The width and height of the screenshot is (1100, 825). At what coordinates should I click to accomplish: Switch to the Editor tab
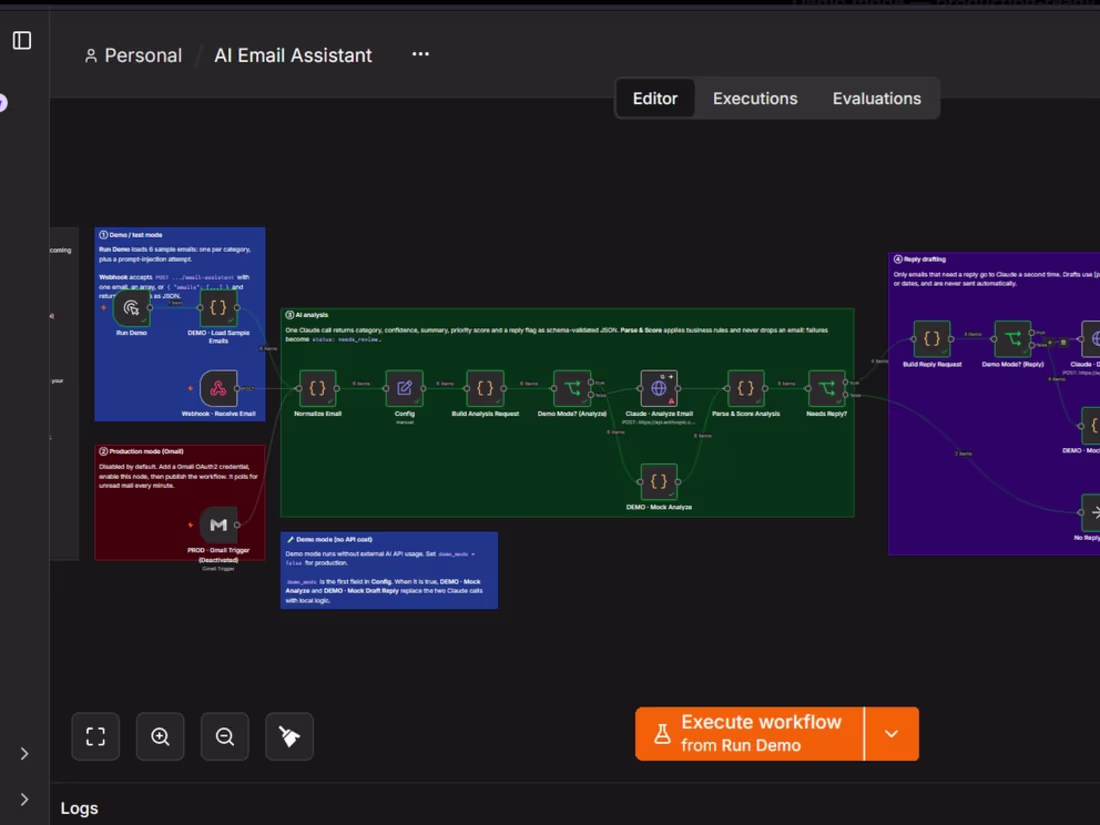pos(655,98)
